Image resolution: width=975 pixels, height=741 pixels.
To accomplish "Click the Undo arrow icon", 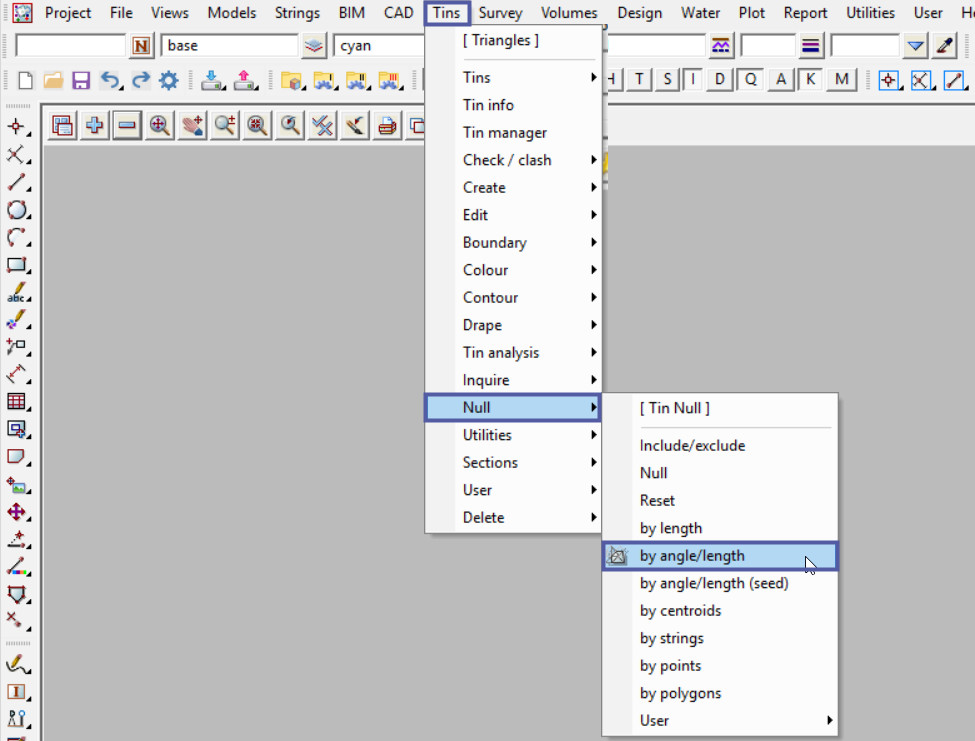I will tap(111, 81).
